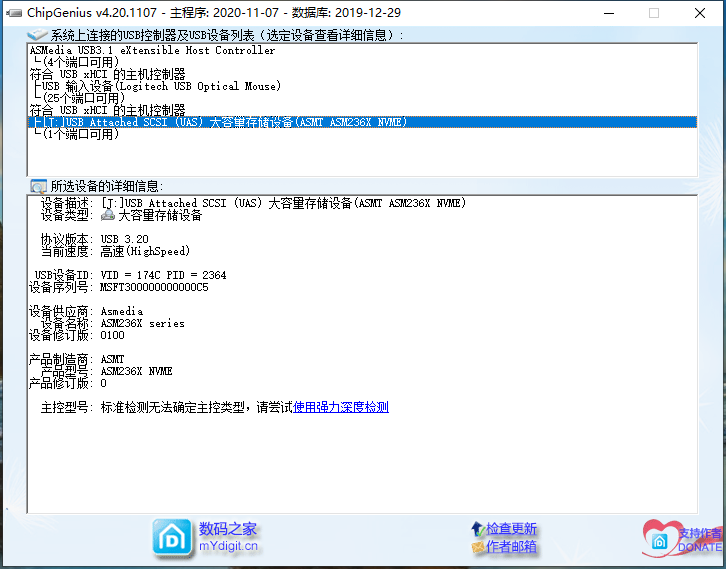Select the Logitech USB Optical Mouse device
This screenshot has height=569, width=726.
tap(362, 86)
